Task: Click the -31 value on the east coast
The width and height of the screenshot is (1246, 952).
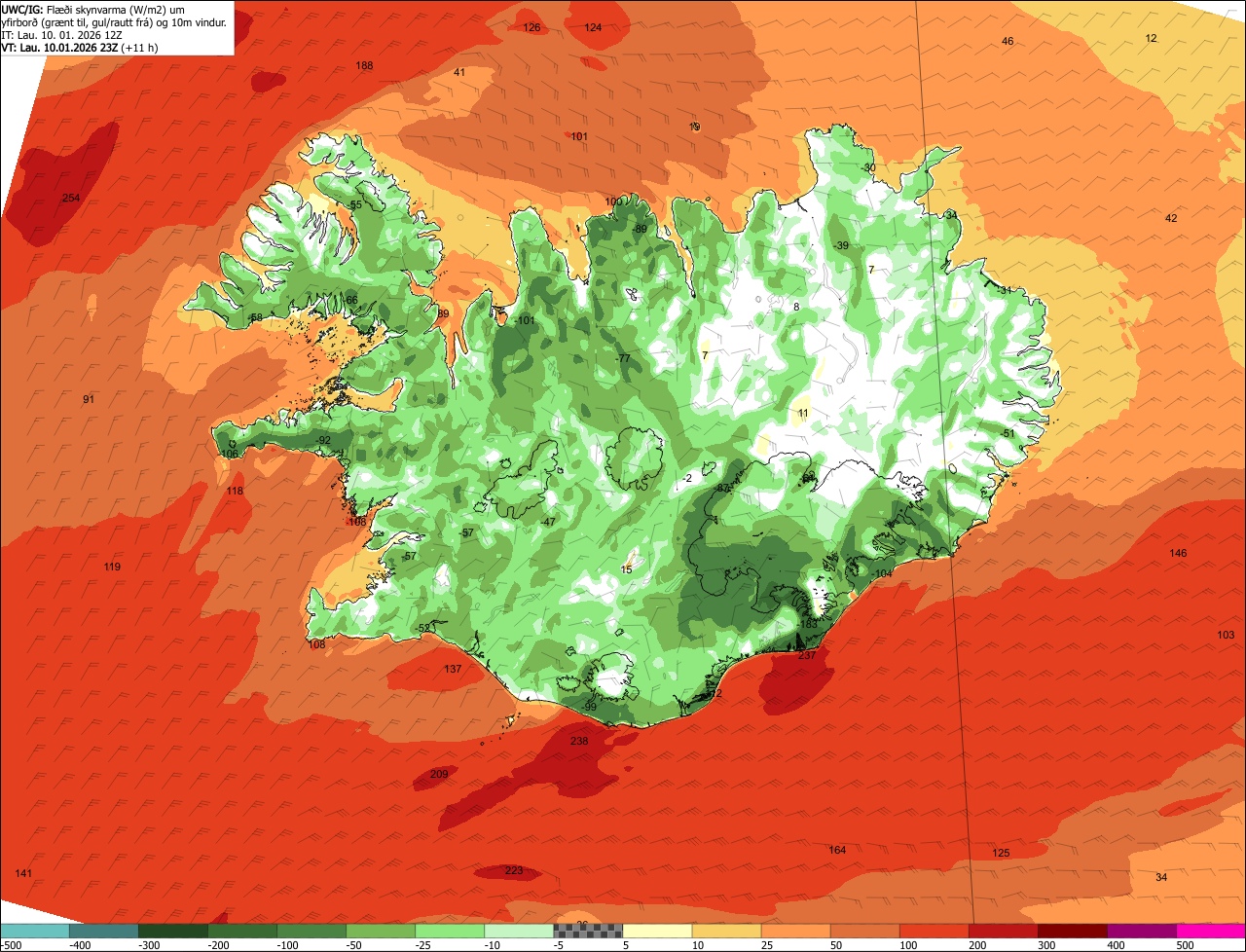Action: pos(1005,290)
